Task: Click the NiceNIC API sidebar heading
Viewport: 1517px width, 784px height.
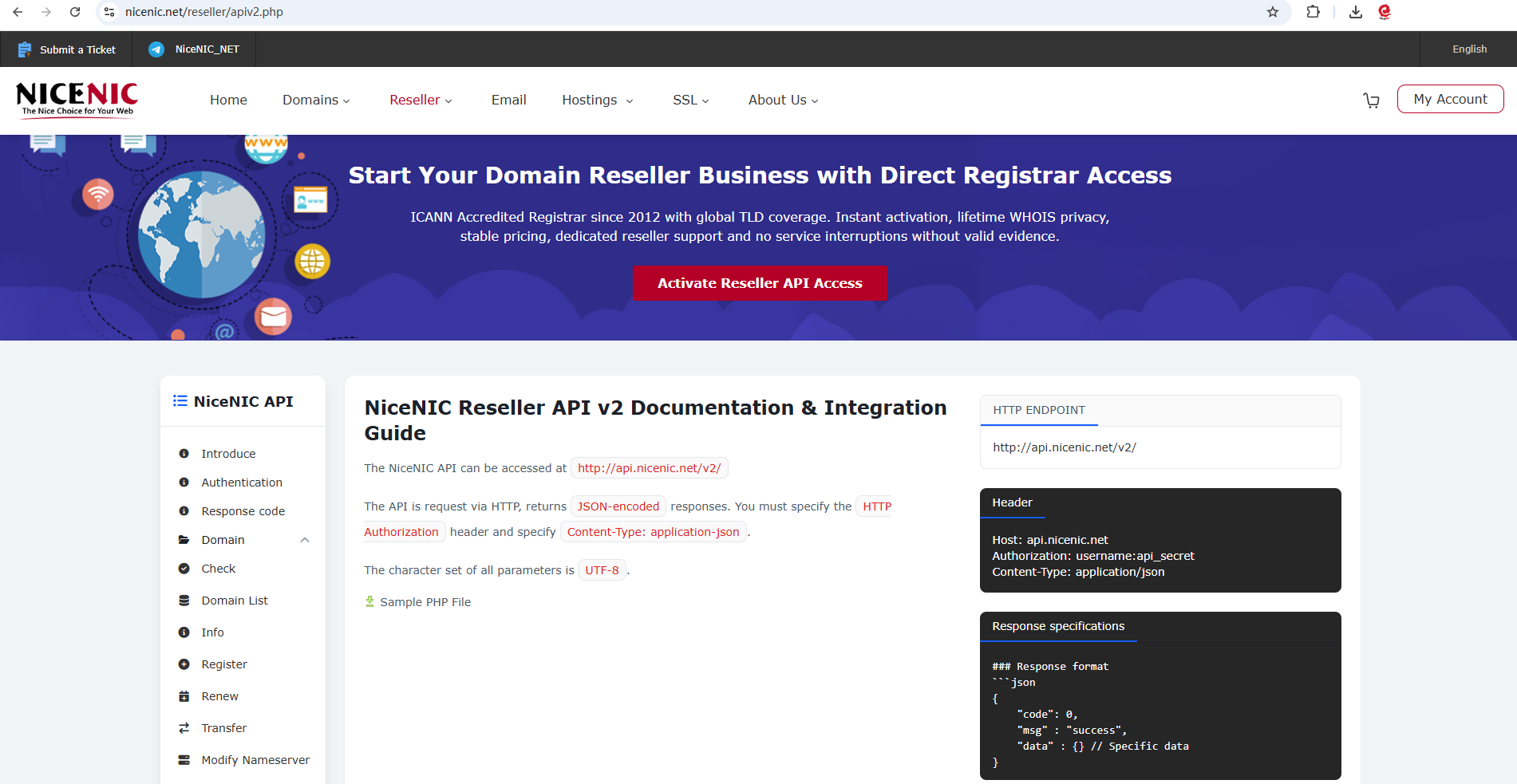Action: pyautogui.click(x=243, y=401)
